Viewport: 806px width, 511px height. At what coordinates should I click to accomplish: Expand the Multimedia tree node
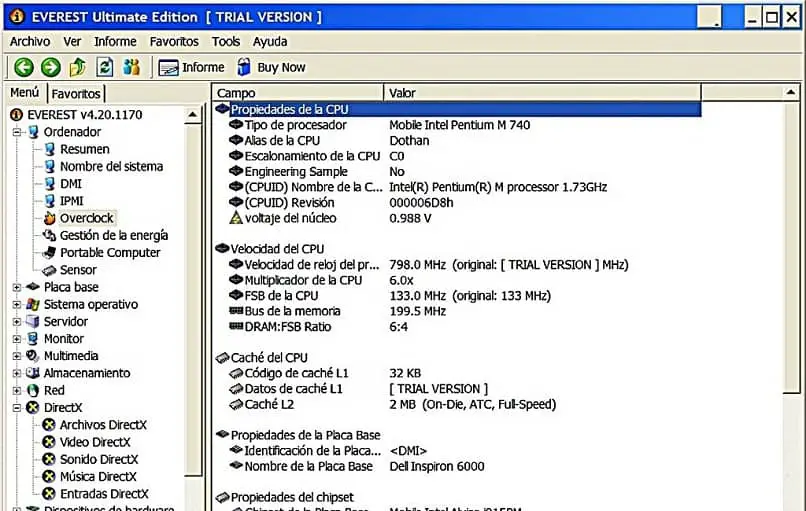[17, 356]
